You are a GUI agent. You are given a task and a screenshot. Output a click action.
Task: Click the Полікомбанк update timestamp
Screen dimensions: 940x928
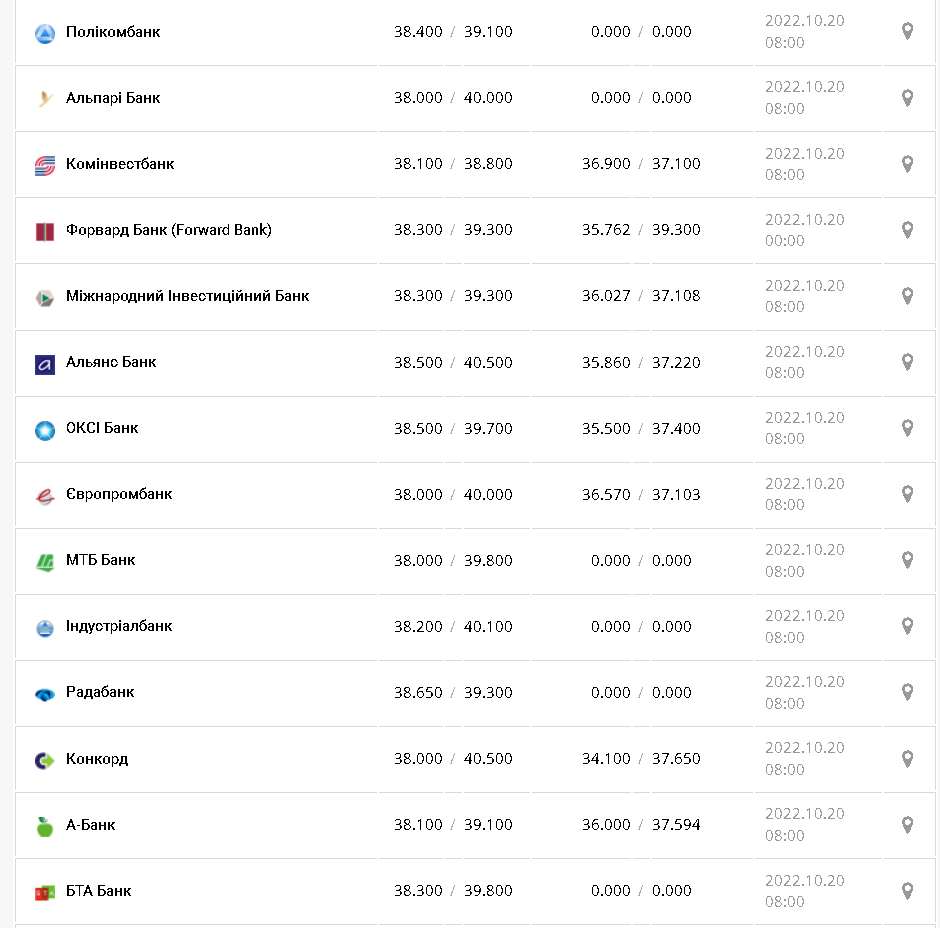[804, 32]
